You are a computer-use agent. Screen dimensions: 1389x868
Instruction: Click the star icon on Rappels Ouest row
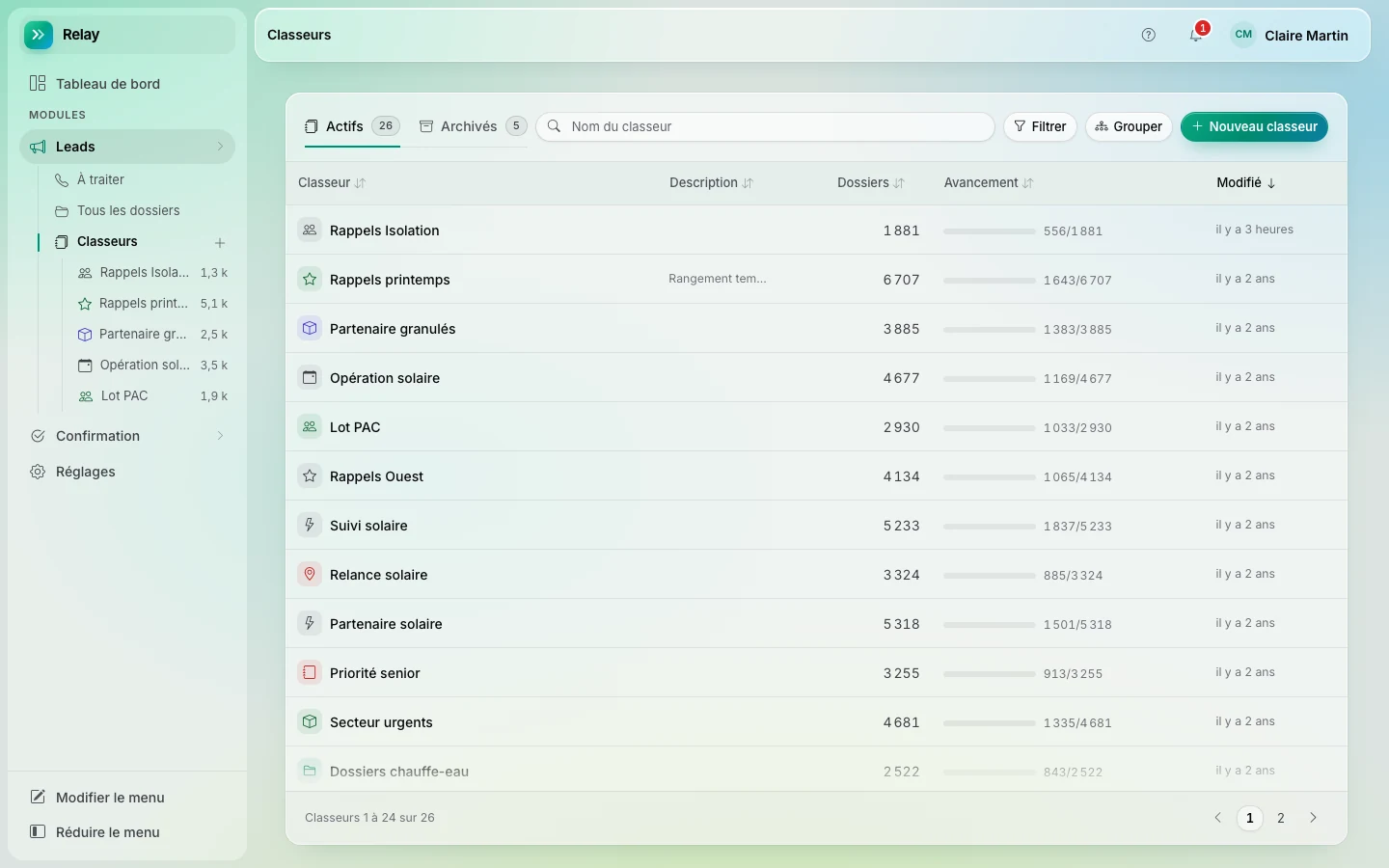pos(310,475)
